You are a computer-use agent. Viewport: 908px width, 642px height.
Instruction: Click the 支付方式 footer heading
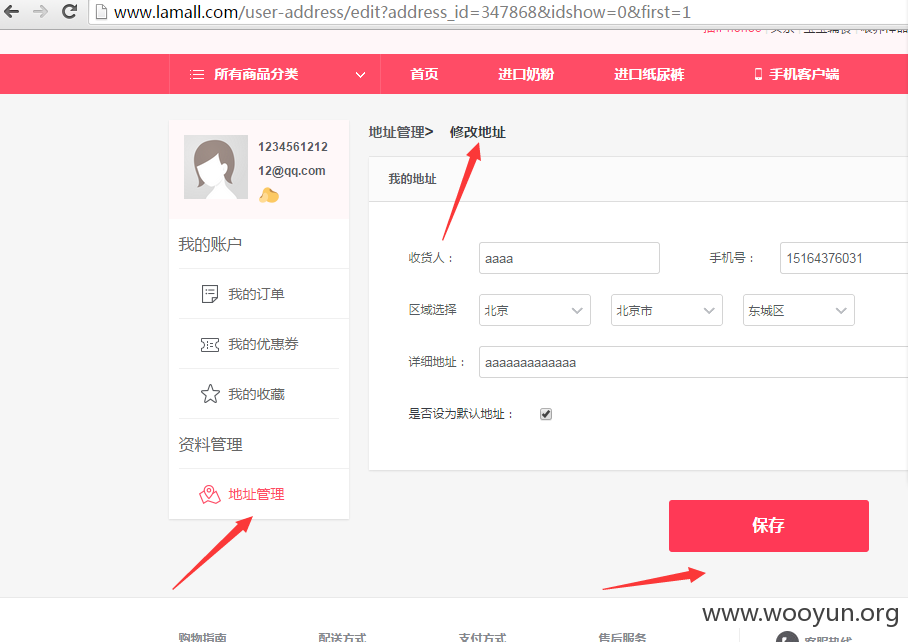click(x=482, y=637)
